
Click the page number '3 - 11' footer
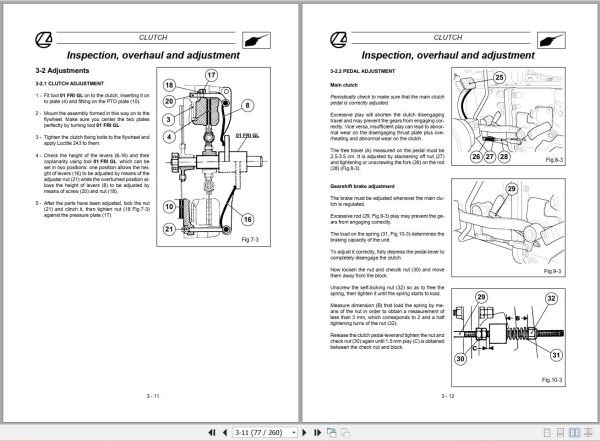[x=153, y=396]
